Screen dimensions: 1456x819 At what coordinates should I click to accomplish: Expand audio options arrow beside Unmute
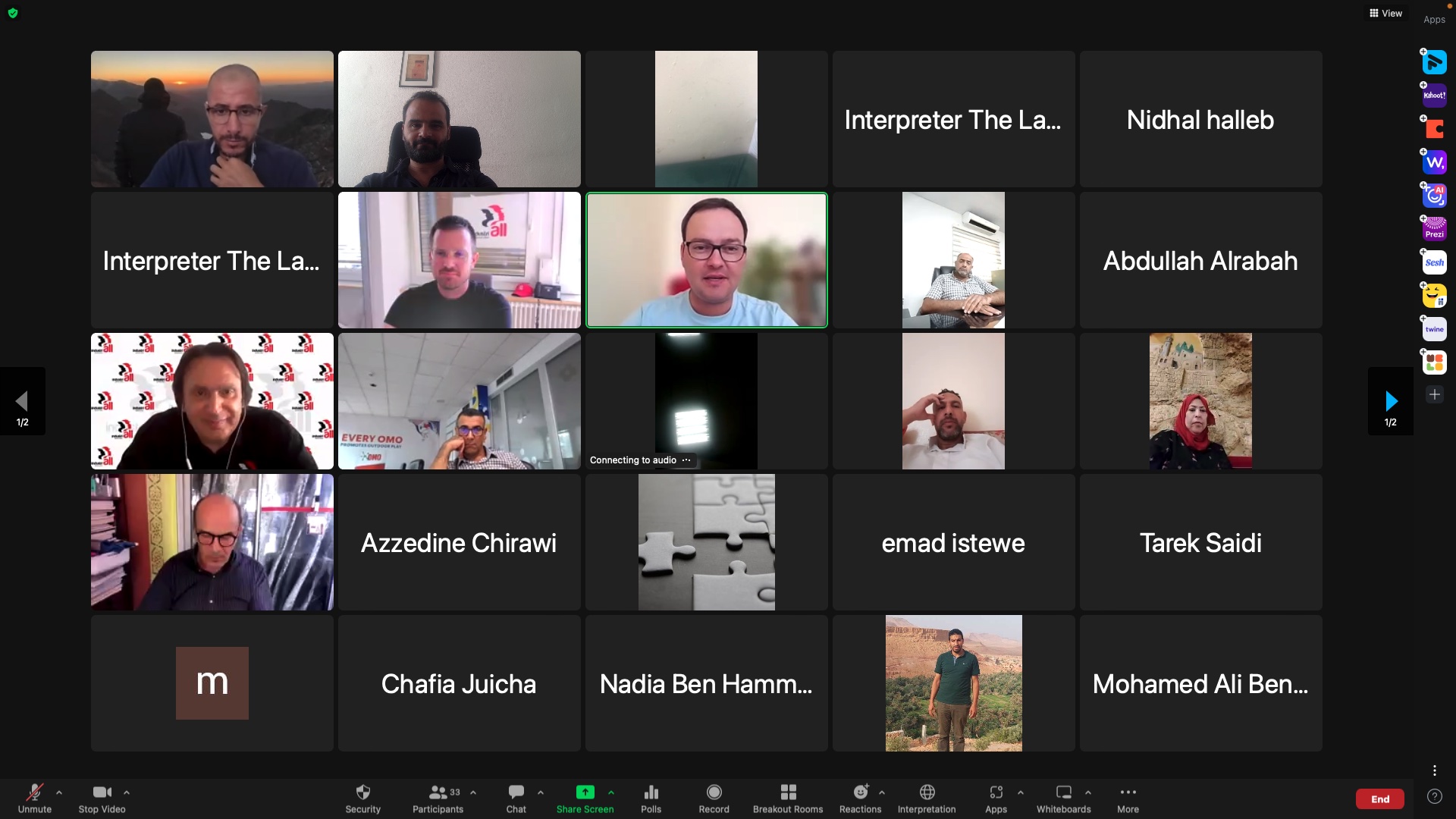pos(59,792)
